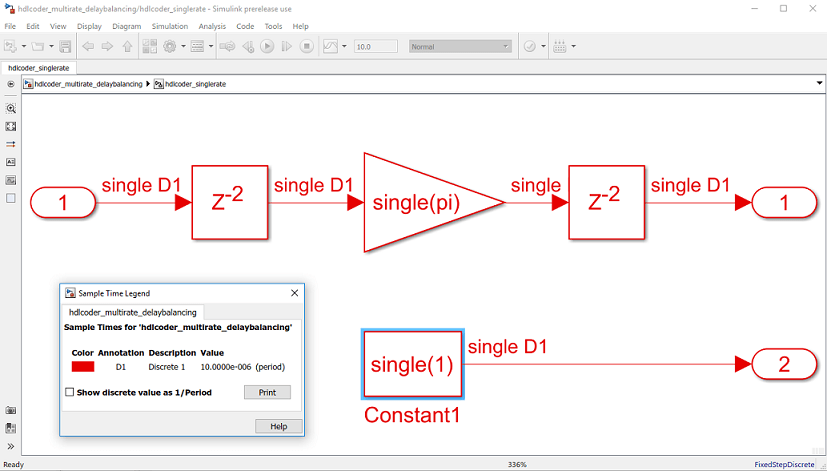Click hdlcoder_singlerate in breadcrumb path
This screenshot has height=471, width=827.
click(x=196, y=84)
